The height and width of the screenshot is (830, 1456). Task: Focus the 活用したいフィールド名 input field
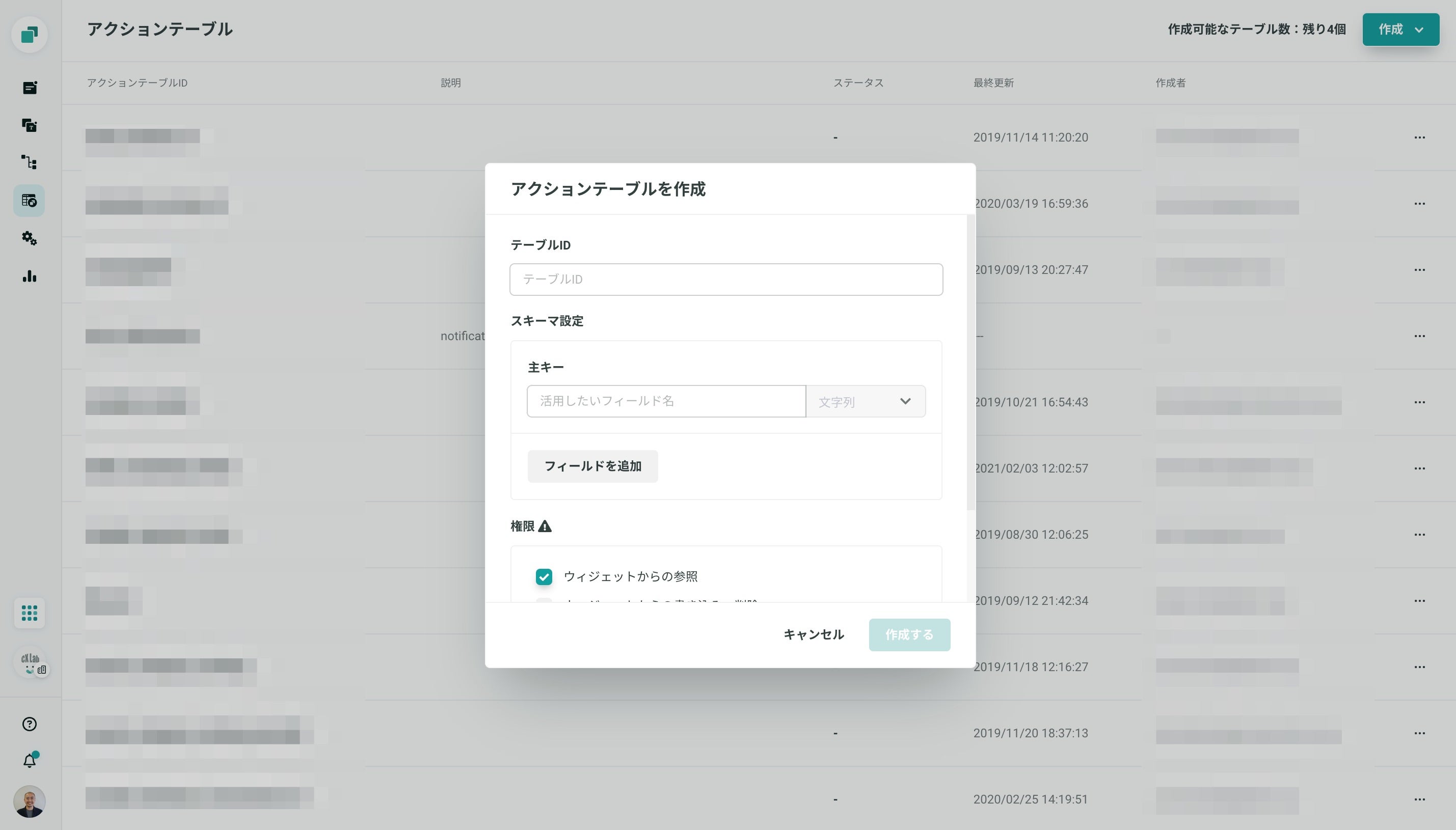click(666, 401)
